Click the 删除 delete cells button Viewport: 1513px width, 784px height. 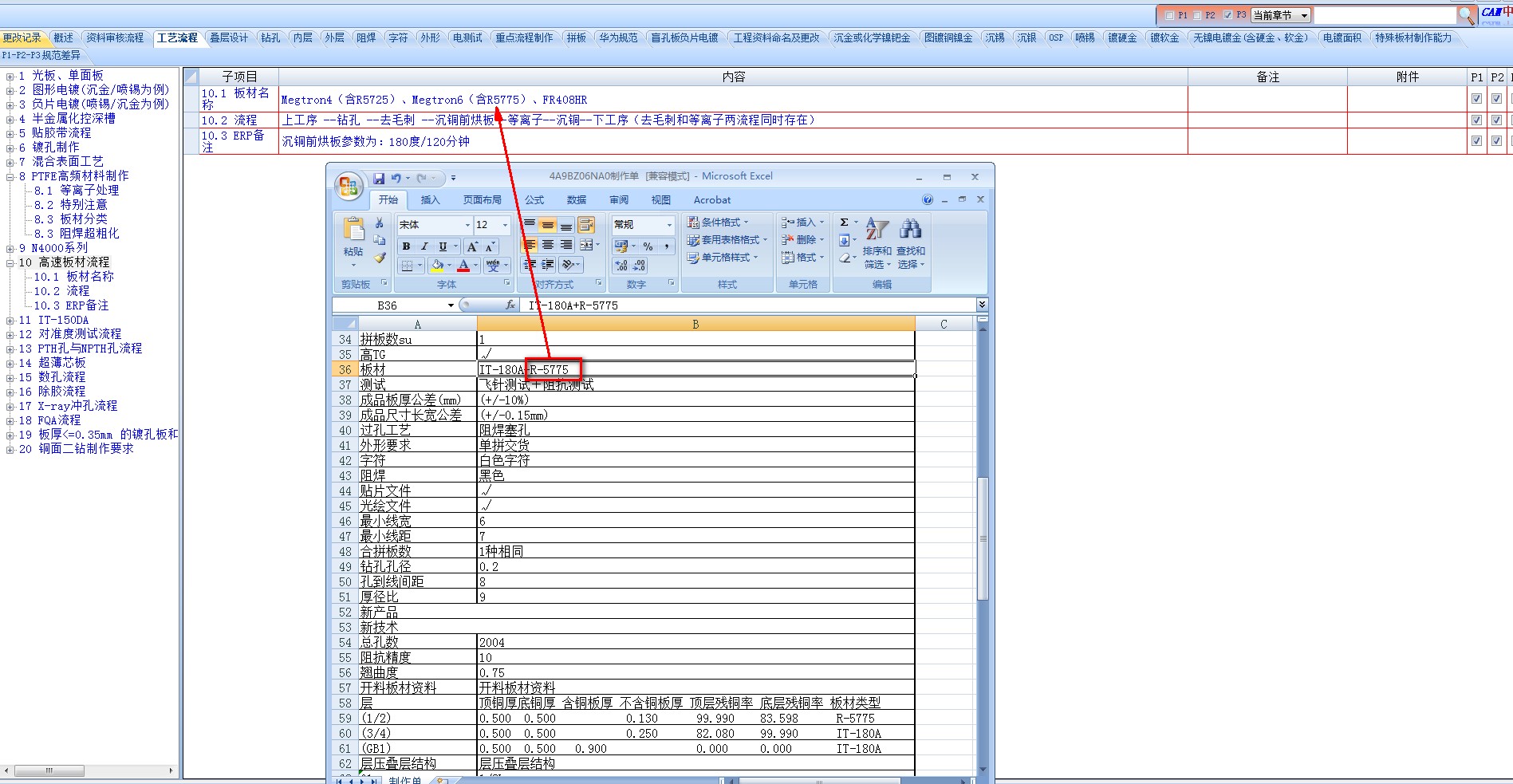802,240
